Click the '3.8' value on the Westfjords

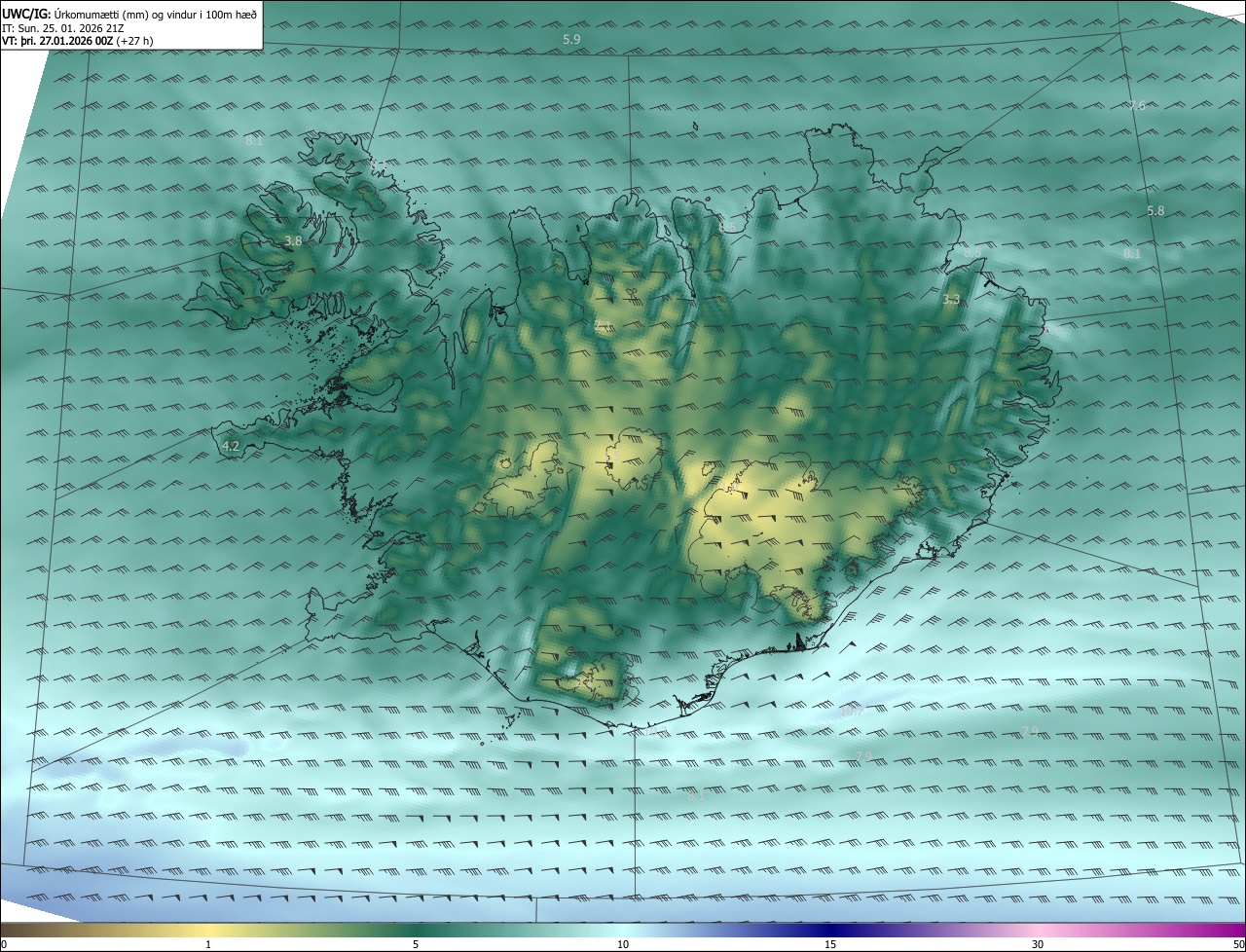point(293,240)
